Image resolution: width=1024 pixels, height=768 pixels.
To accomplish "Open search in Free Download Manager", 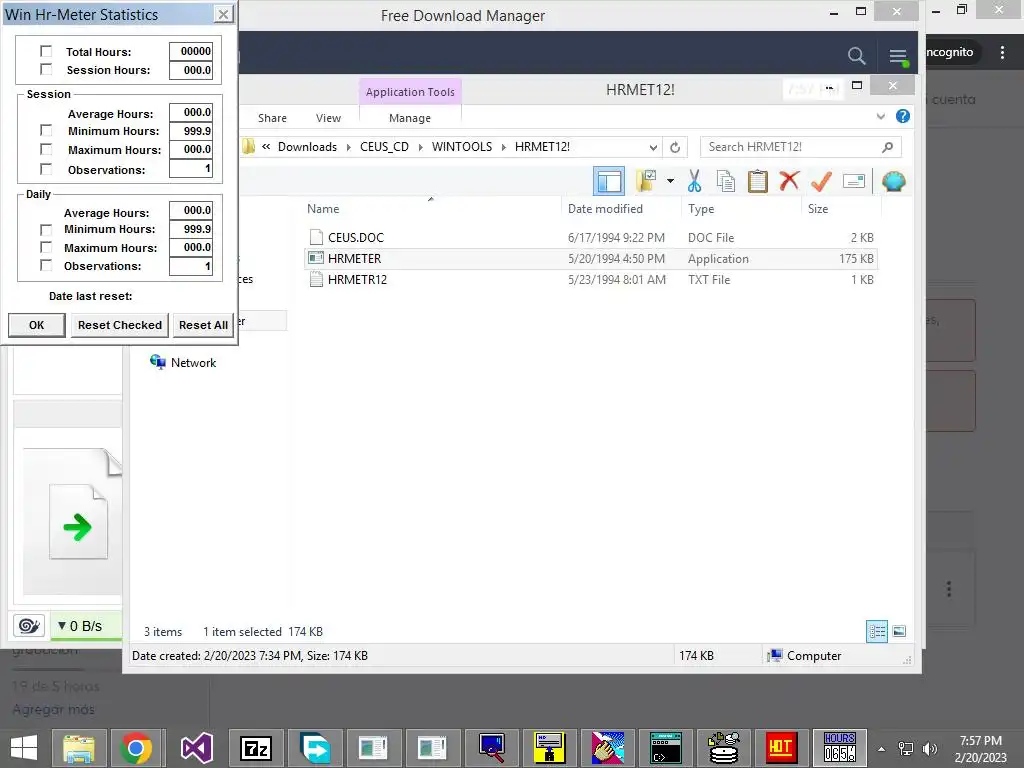I will 856,56.
